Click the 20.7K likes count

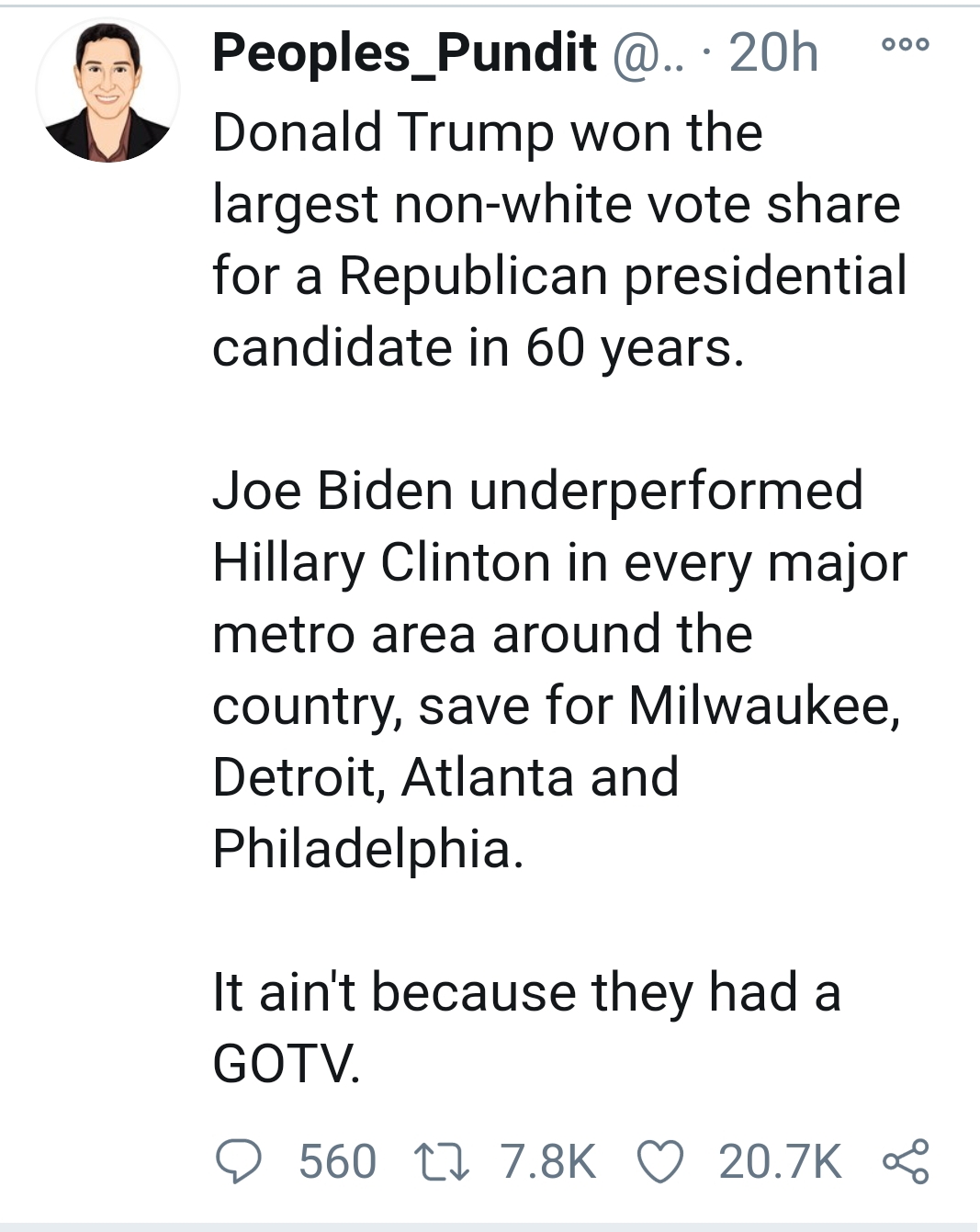(x=780, y=1161)
